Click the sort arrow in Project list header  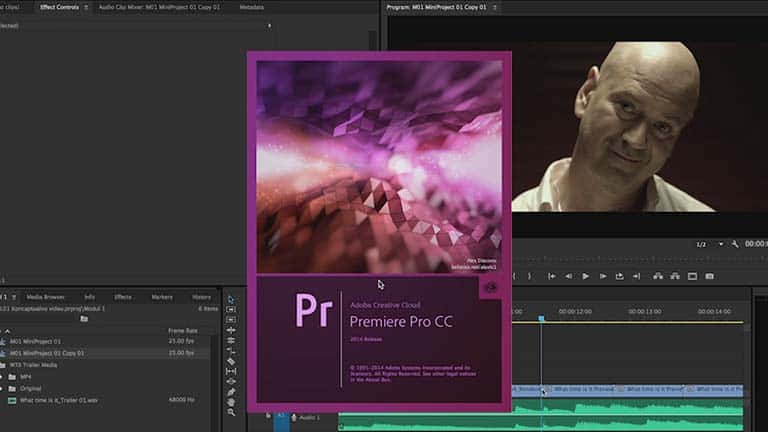point(7,331)
